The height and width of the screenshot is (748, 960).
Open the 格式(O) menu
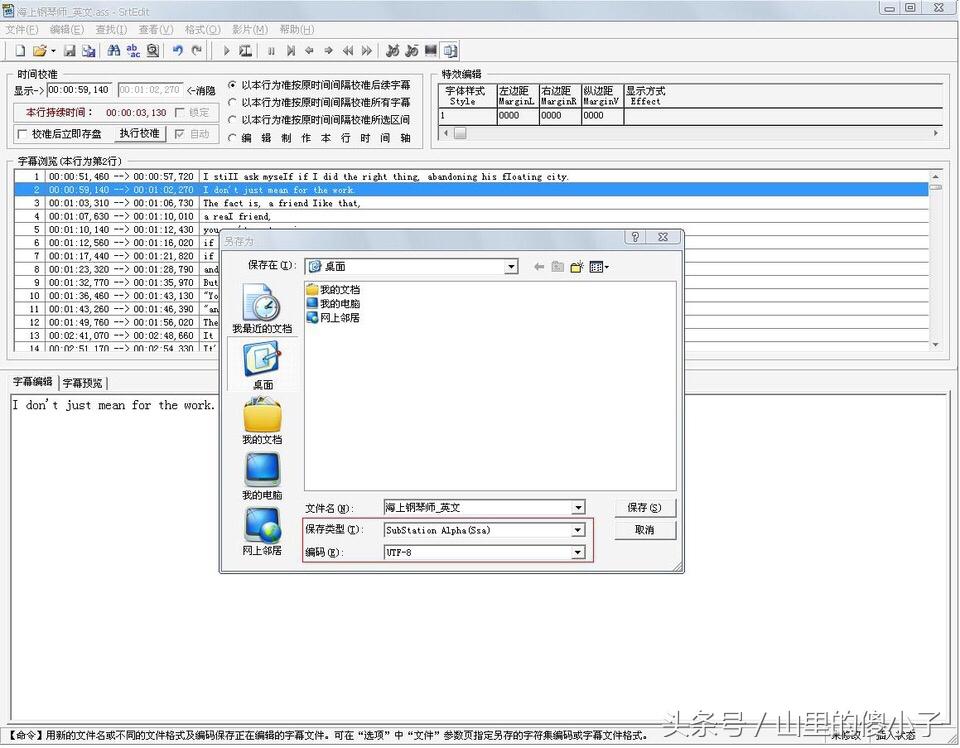tap(202, 30)
